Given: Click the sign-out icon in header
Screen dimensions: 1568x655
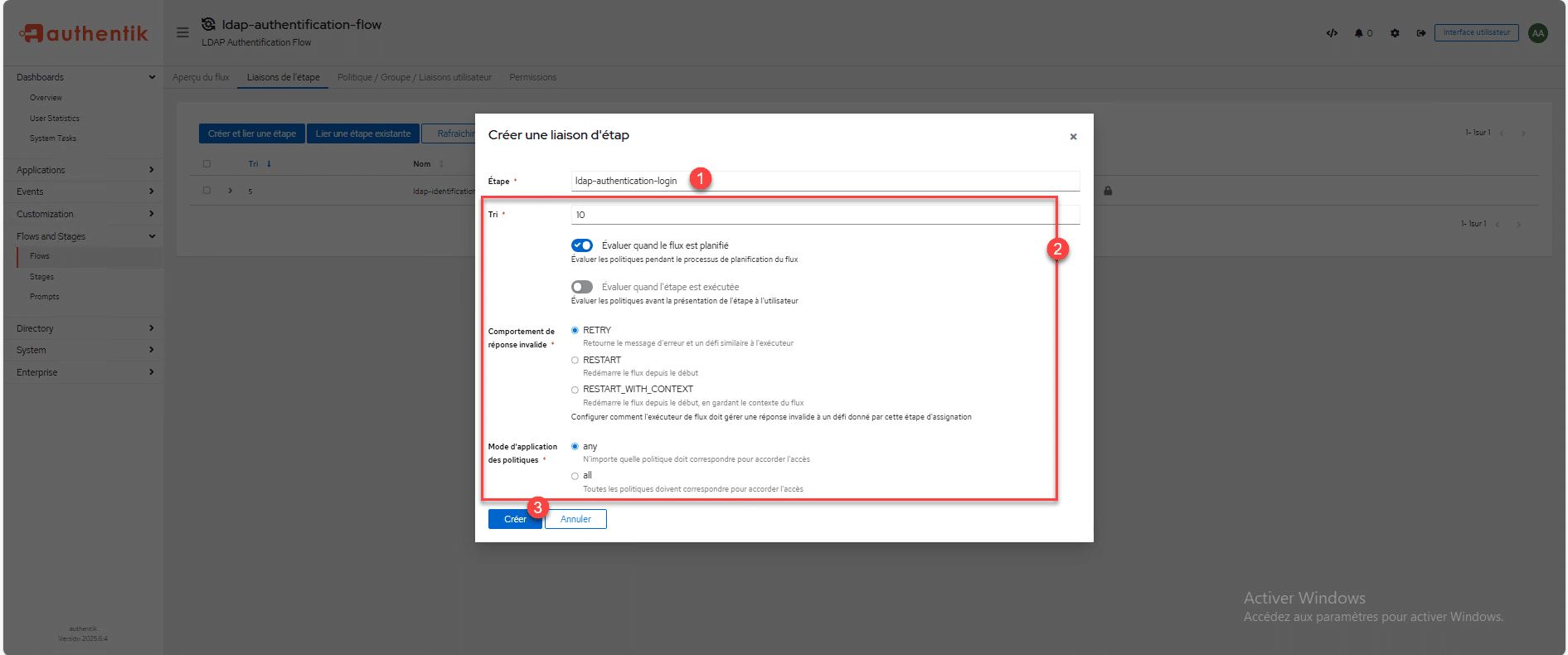Looking at the screenshot, I should (x=1420, y=33).
